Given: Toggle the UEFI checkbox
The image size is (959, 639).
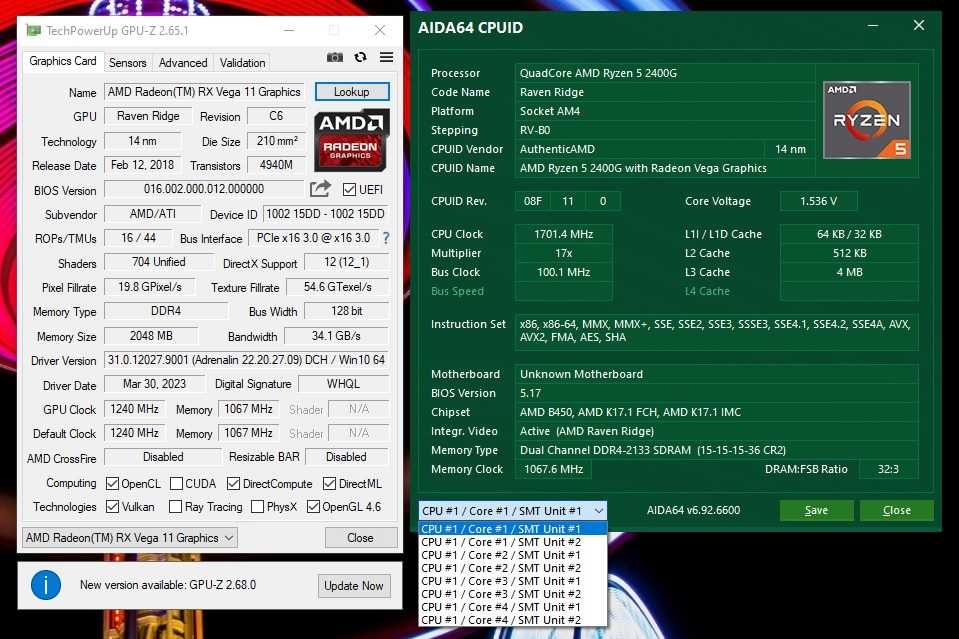Looking at the screenshot, I should [x=349, y=190].
